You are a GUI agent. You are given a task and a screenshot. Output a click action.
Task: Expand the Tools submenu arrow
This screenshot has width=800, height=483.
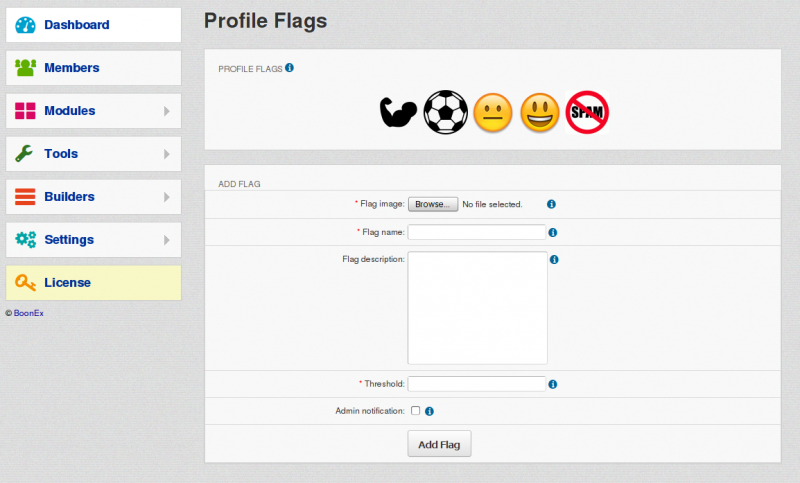click(x=167, y=154)
